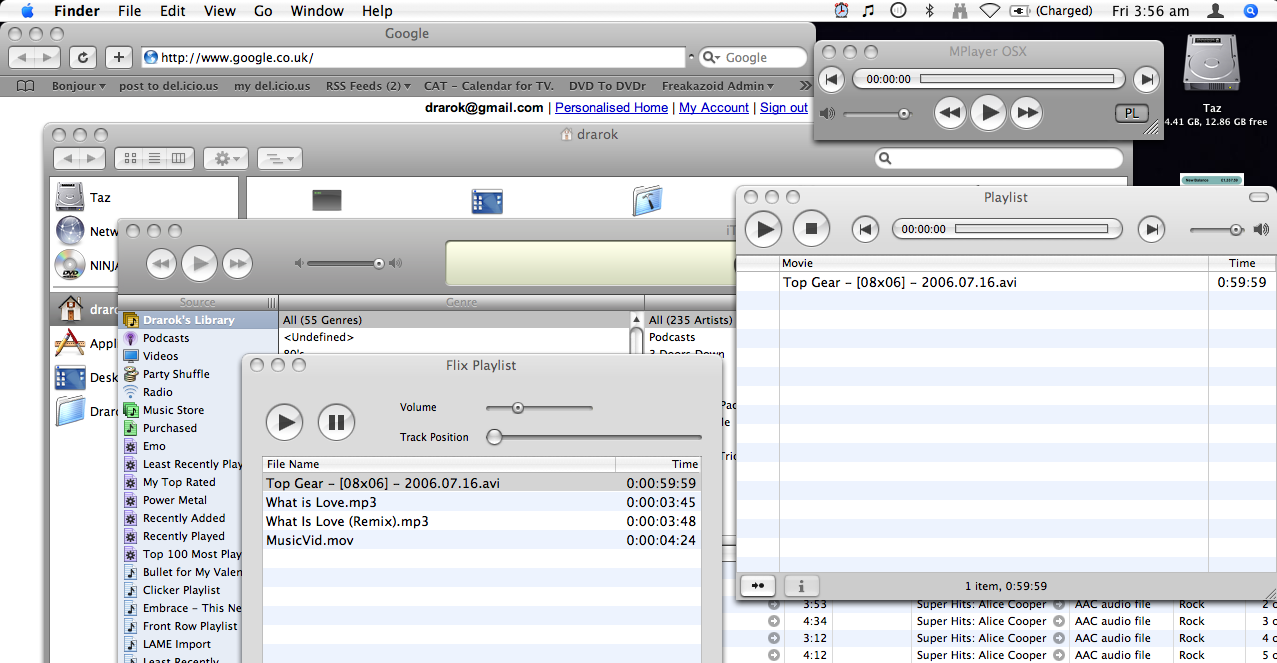Screen dimensions: 1277x663
Task: Click the iTunes fast-forward button
Action: tap(237, 264)
